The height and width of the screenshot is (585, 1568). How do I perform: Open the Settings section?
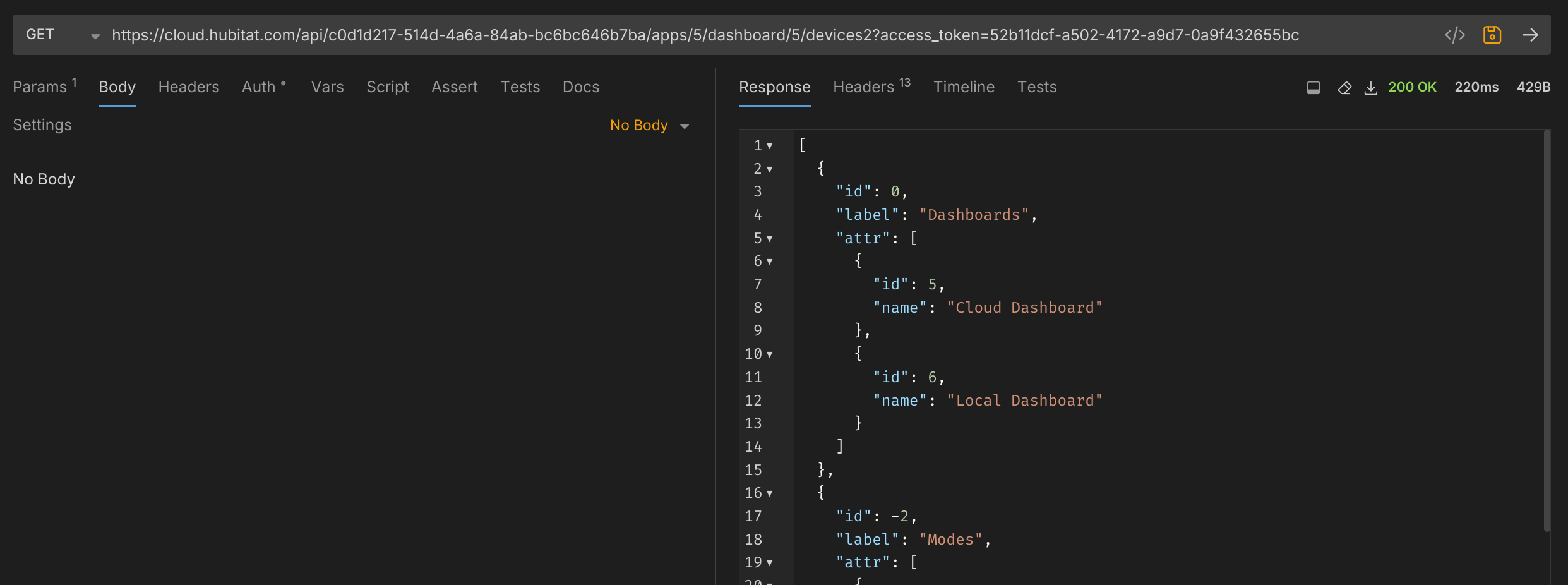(42, 124)
